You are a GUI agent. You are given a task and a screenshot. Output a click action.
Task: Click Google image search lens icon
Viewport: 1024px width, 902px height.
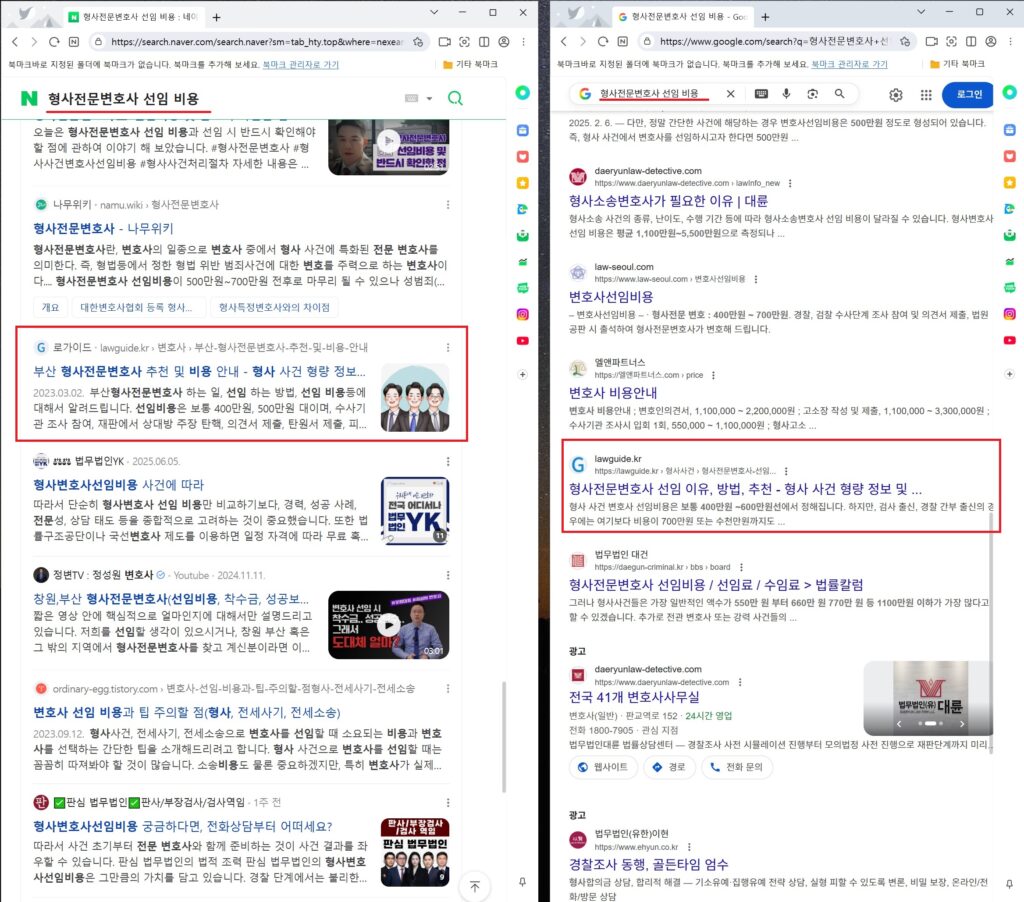[812, 94]
